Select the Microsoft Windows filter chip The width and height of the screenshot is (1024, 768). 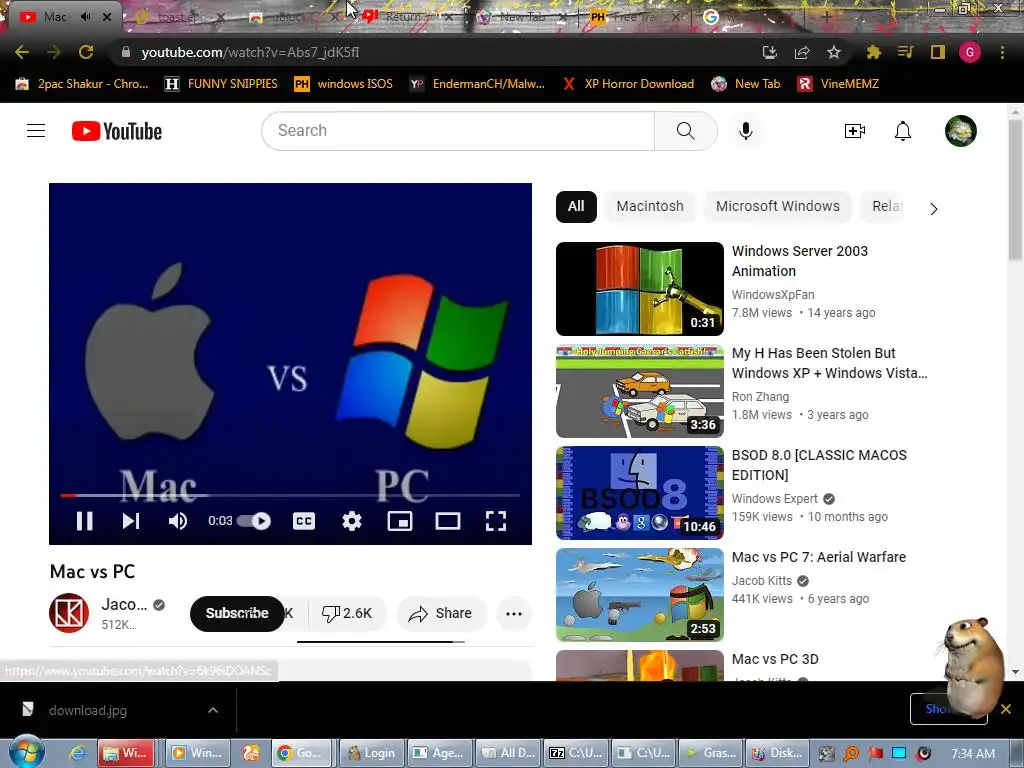click(777, 206)
